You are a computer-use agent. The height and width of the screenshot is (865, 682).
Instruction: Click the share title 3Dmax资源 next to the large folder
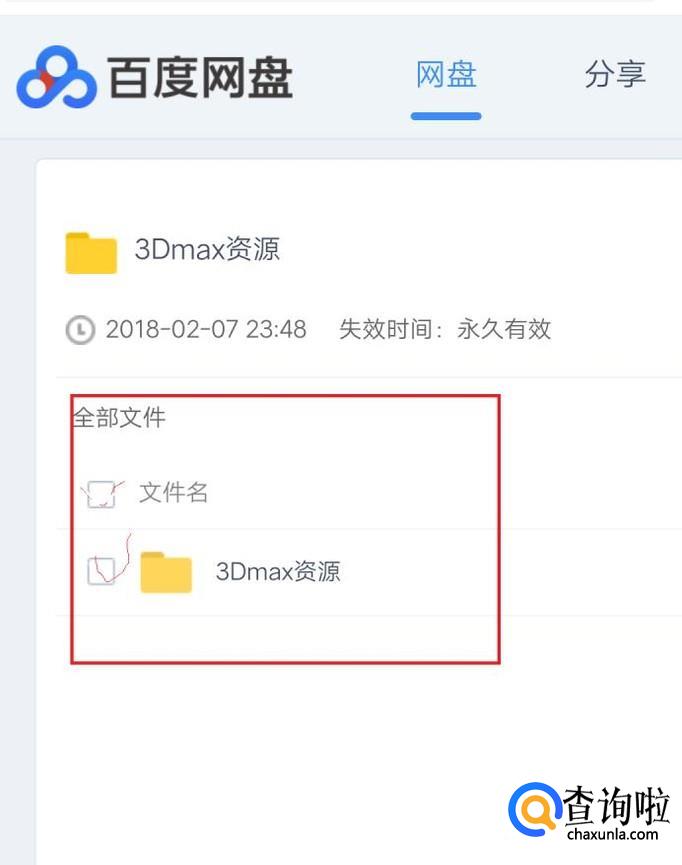coord(207,249)
